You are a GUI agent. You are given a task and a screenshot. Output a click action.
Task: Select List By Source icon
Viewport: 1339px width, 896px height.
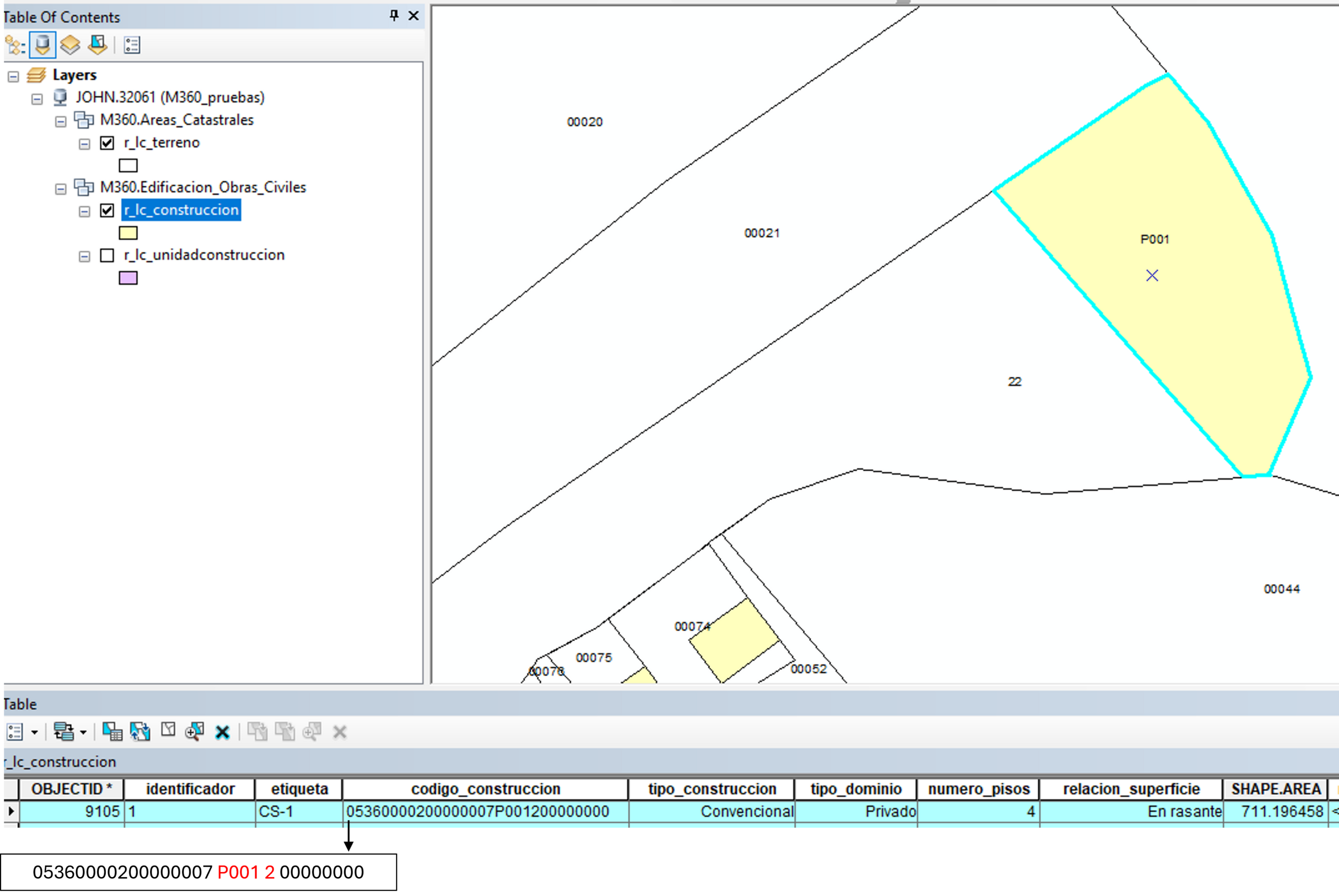pos(43,45)
